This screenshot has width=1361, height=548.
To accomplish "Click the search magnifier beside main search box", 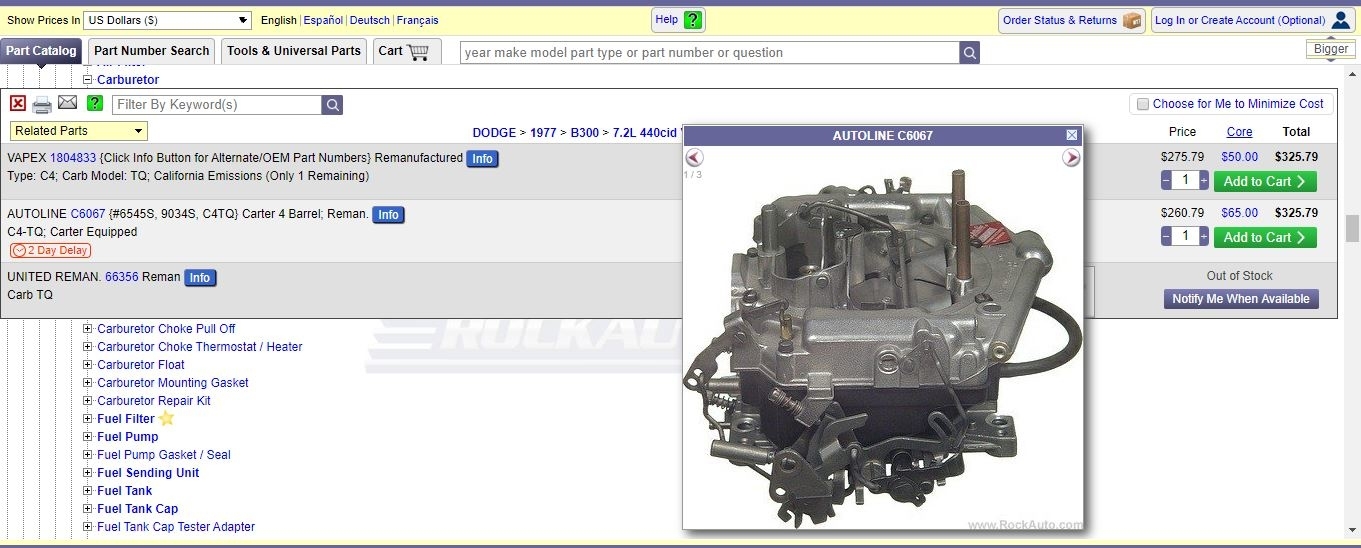I will pos(969,53).
